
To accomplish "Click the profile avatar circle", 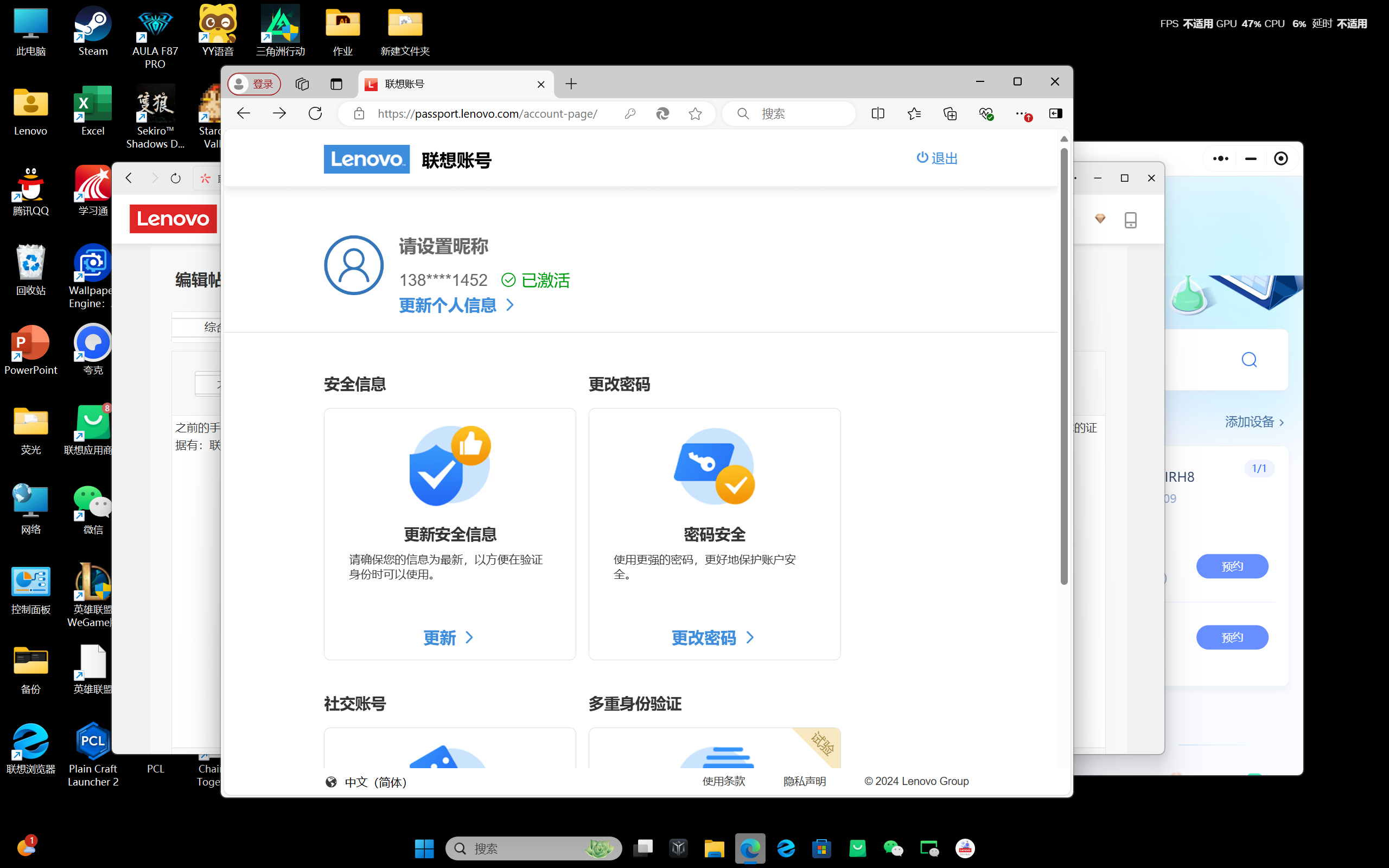I will (x=354, y=265).
